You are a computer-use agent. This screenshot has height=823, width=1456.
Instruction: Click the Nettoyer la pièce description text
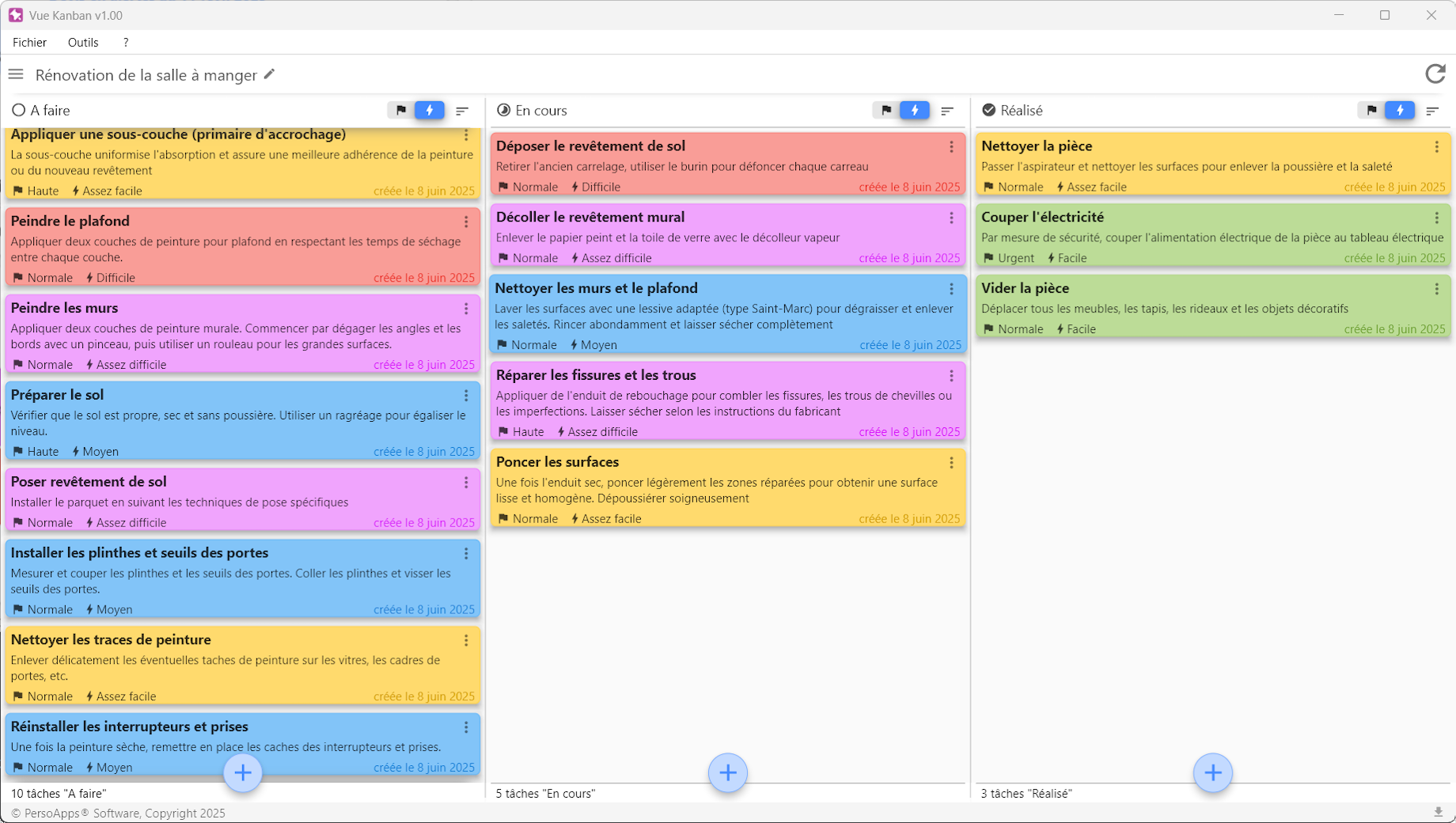pyautogui.click(x=1186, y=166)
